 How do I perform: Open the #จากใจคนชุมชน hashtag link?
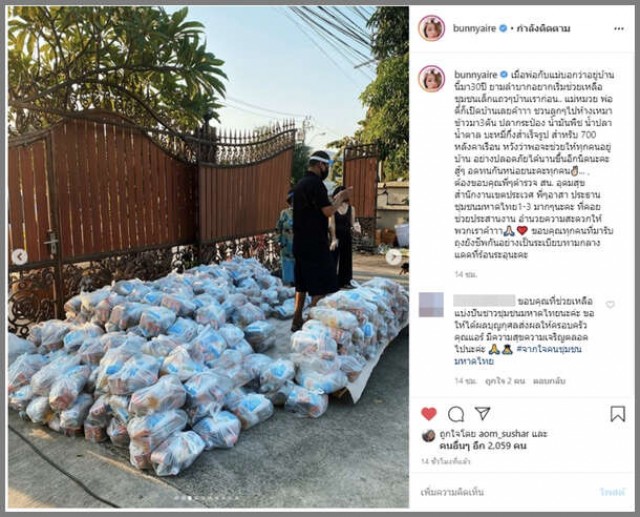point(549,349)
